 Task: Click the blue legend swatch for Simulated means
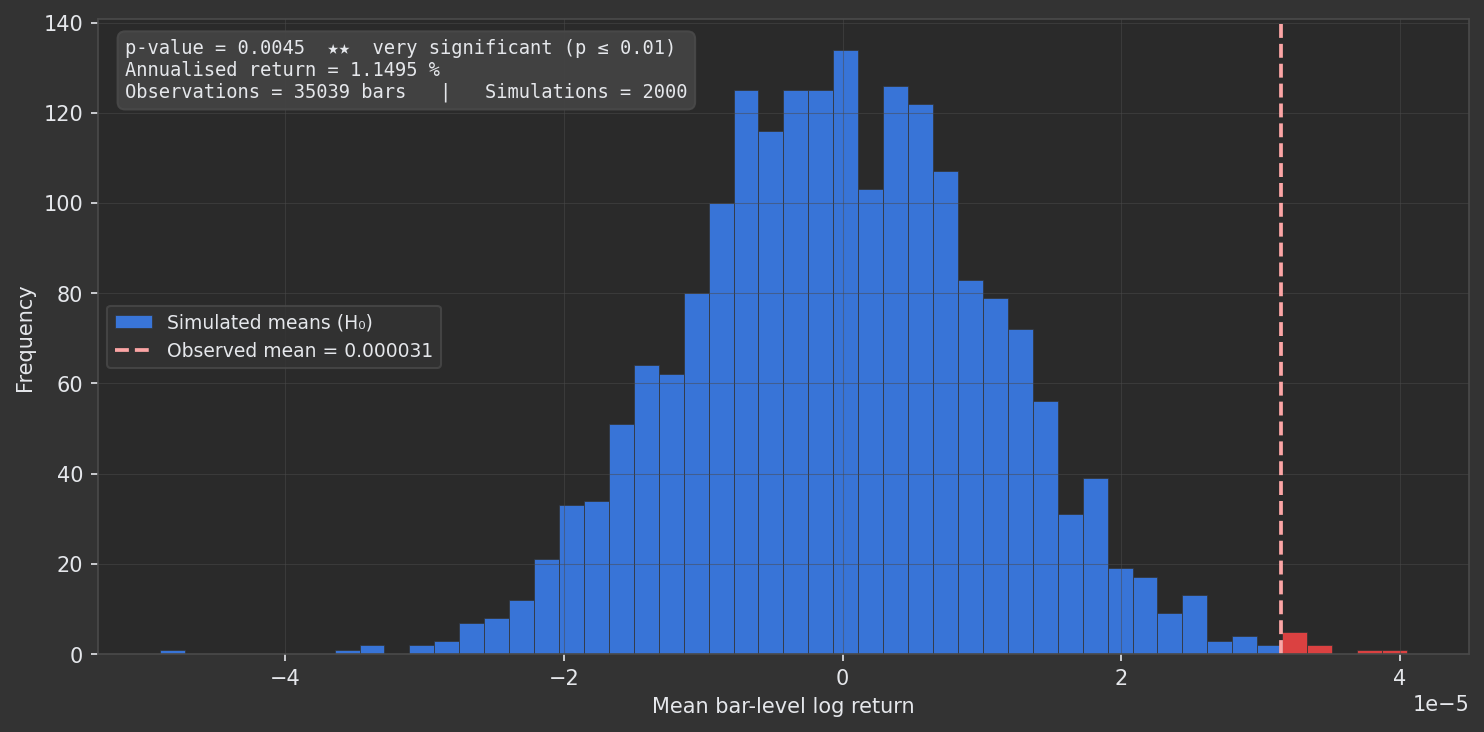[x=134, y=322]
